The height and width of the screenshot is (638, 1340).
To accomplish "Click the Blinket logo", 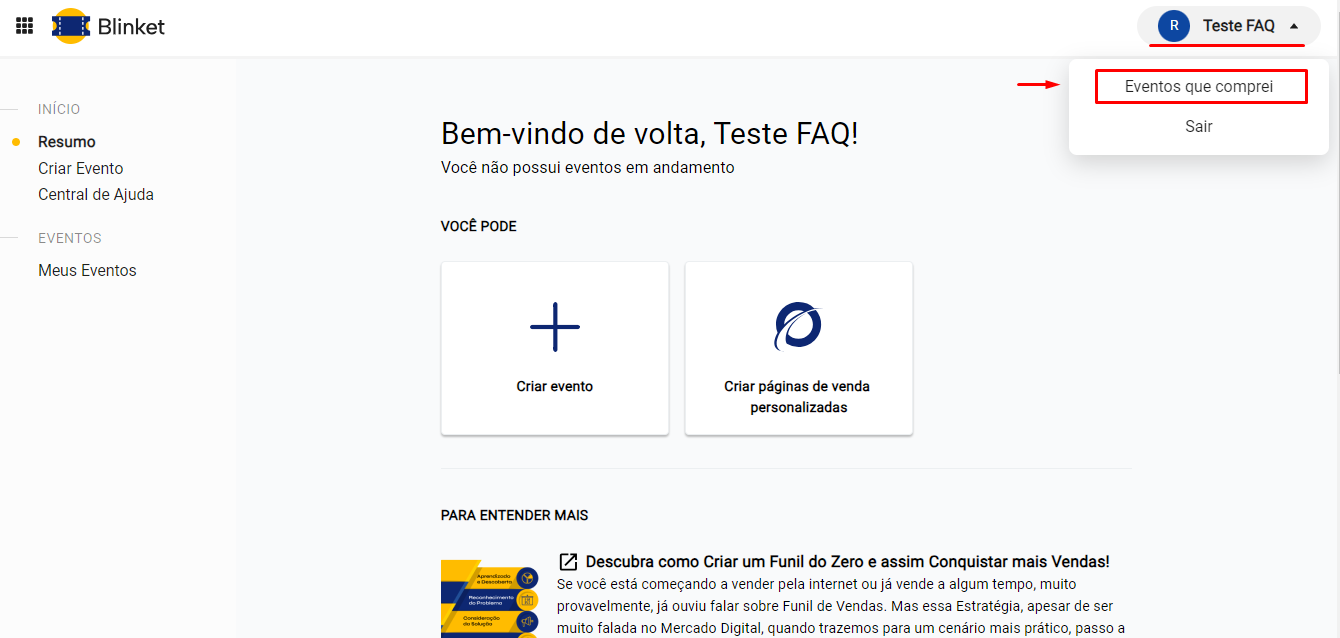I will (71, 26).
